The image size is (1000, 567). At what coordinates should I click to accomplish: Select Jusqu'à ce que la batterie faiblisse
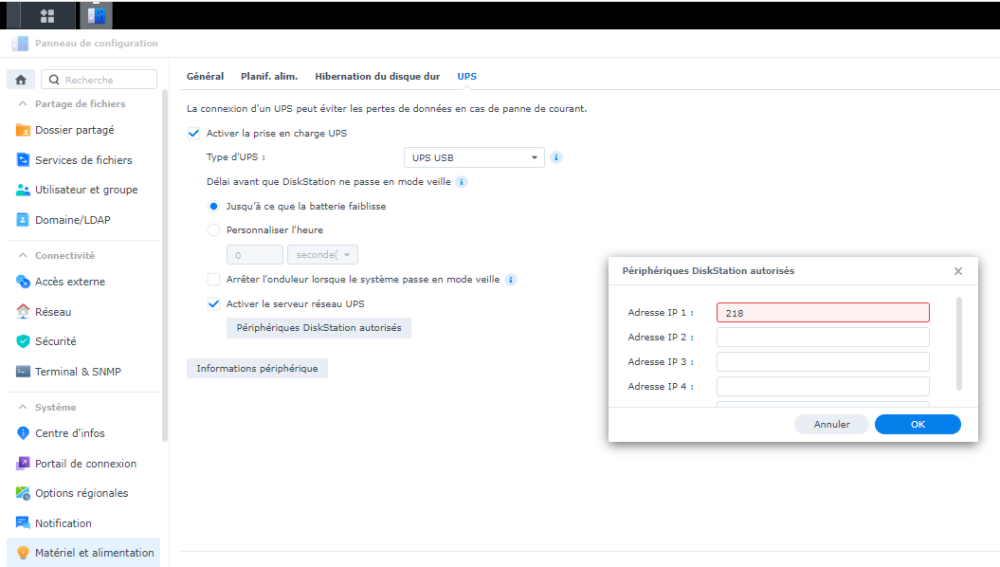coord(214,206)
